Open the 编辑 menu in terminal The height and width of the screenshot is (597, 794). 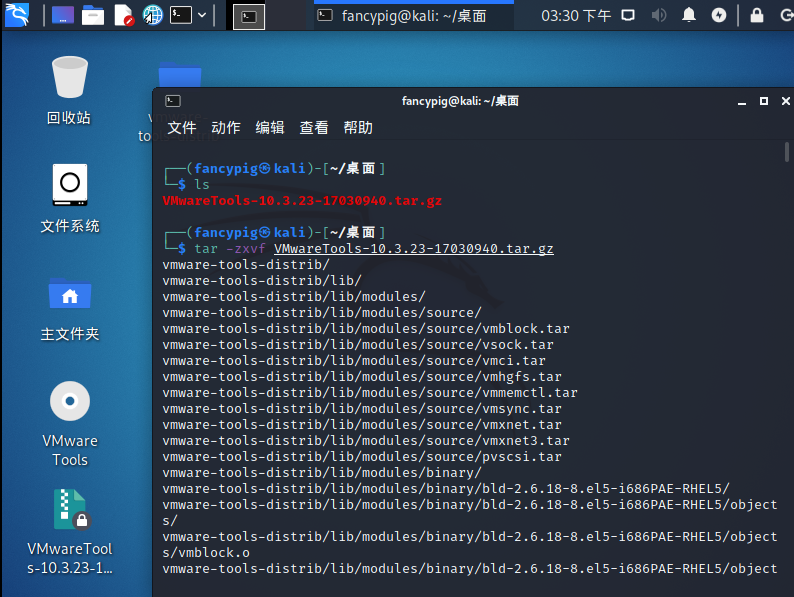point(270,128)
